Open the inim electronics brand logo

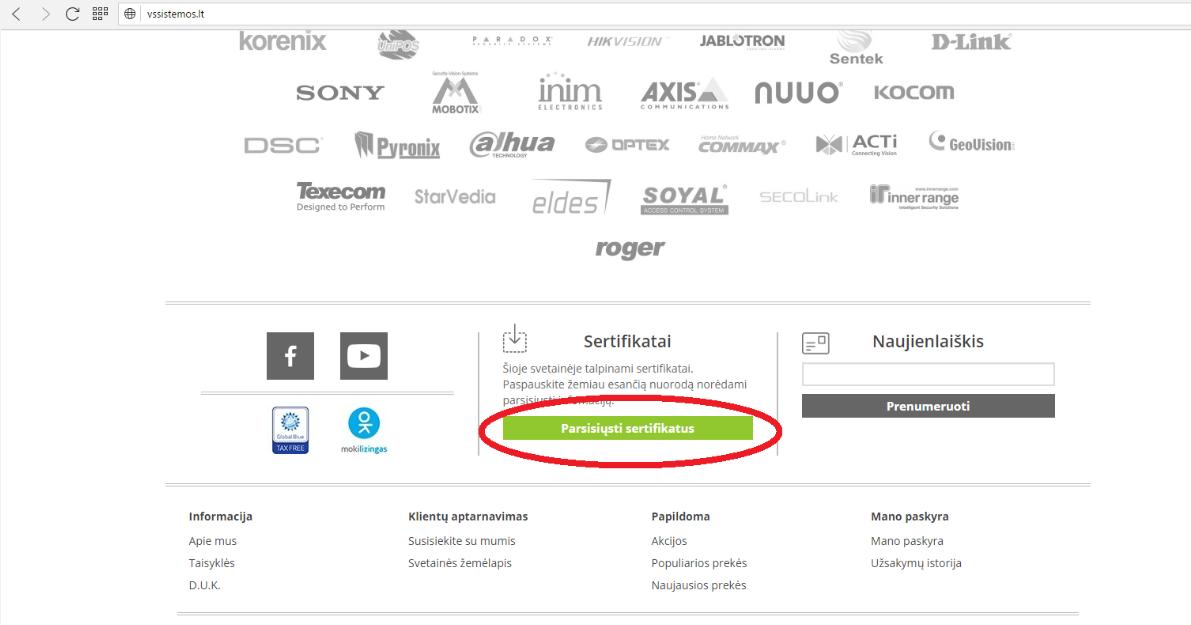tap(570, 92)
